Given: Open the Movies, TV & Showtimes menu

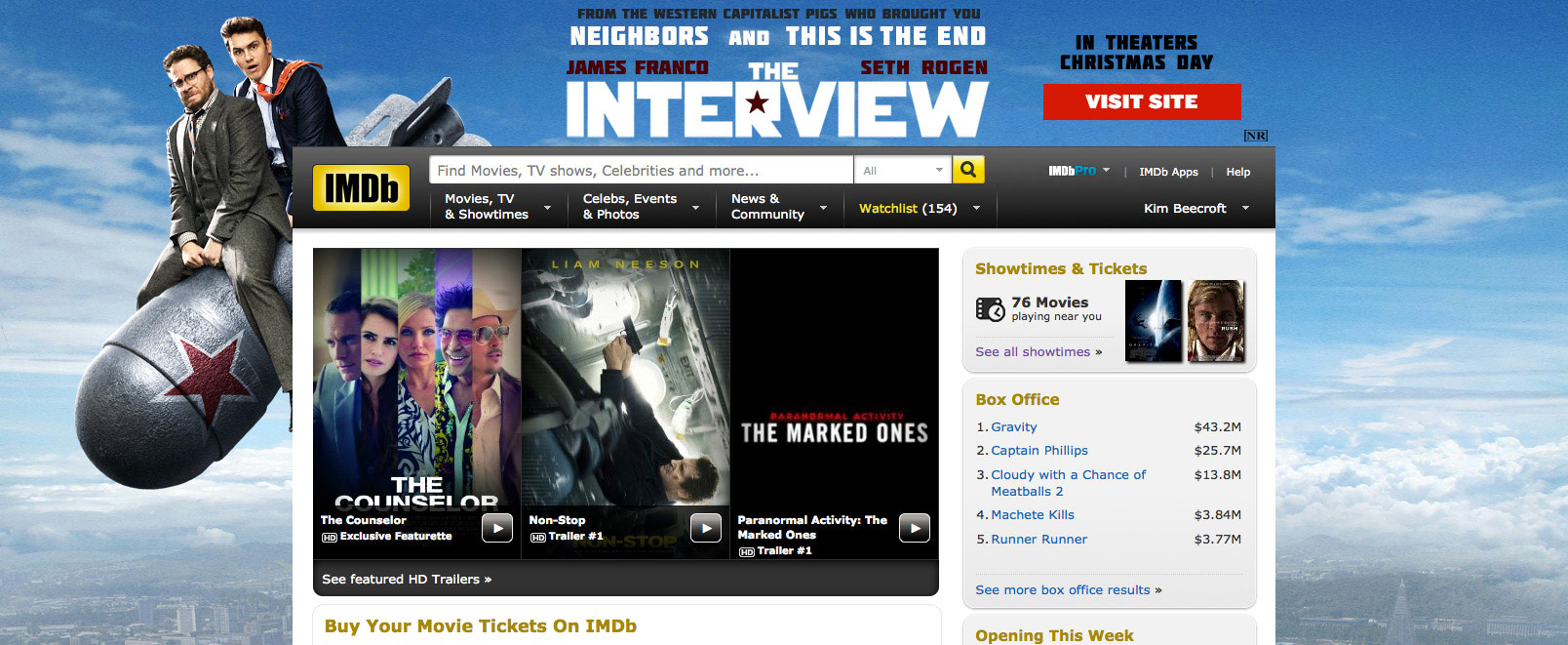Looking at the screenshot, I should (497, 207).
